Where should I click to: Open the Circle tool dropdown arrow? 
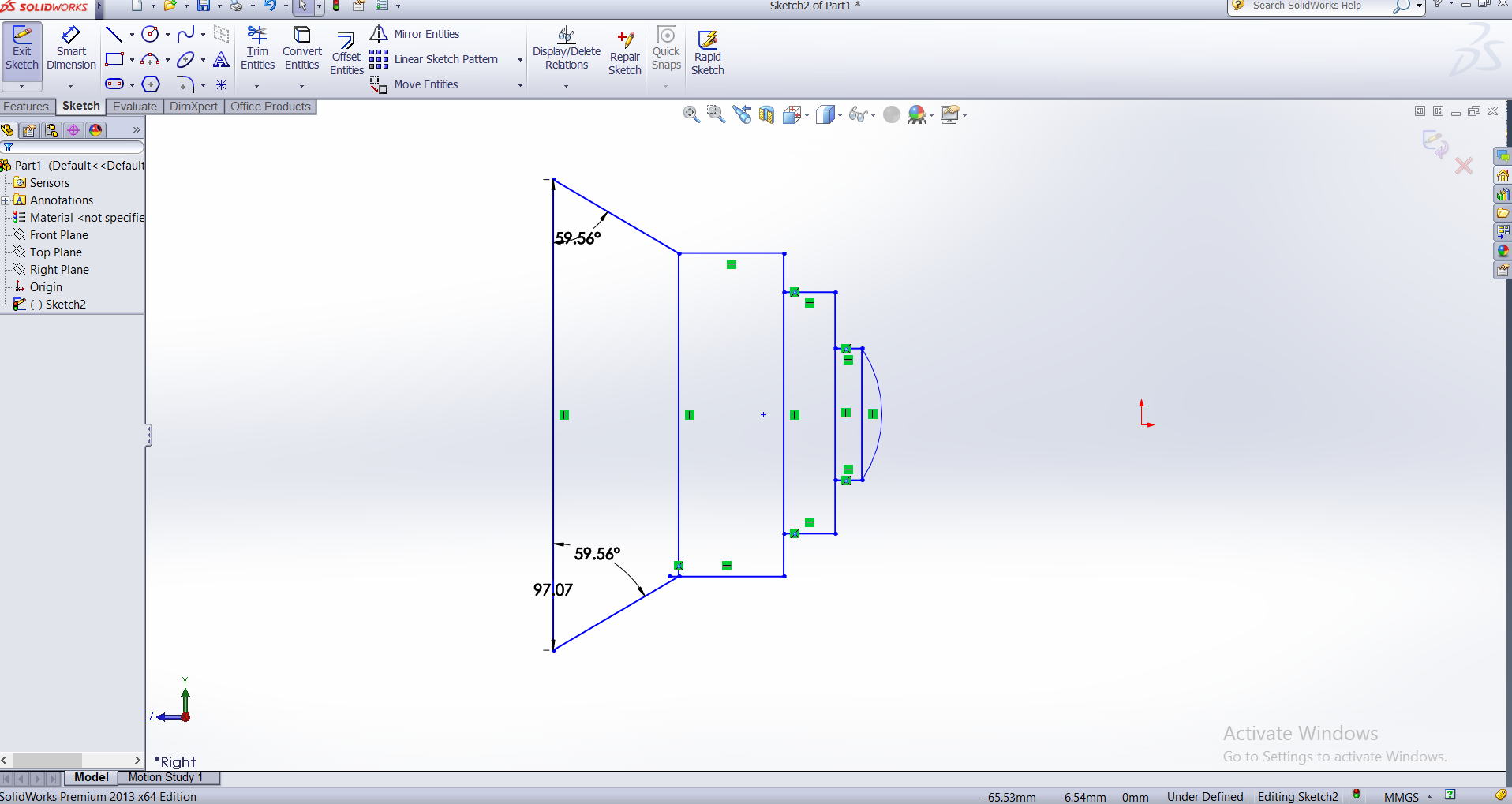point(167,34)
